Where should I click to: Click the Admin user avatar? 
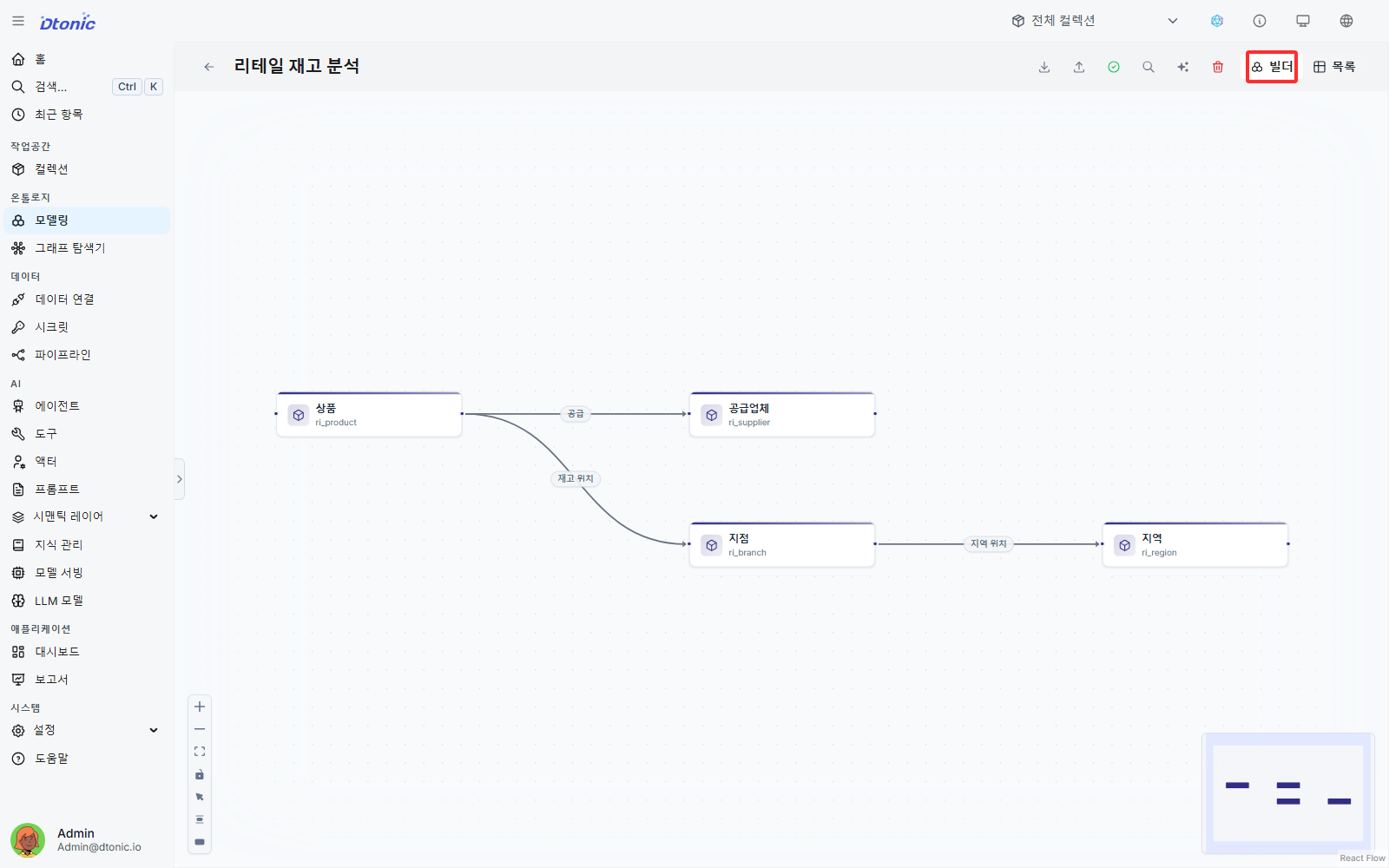(x=28, y=840)
